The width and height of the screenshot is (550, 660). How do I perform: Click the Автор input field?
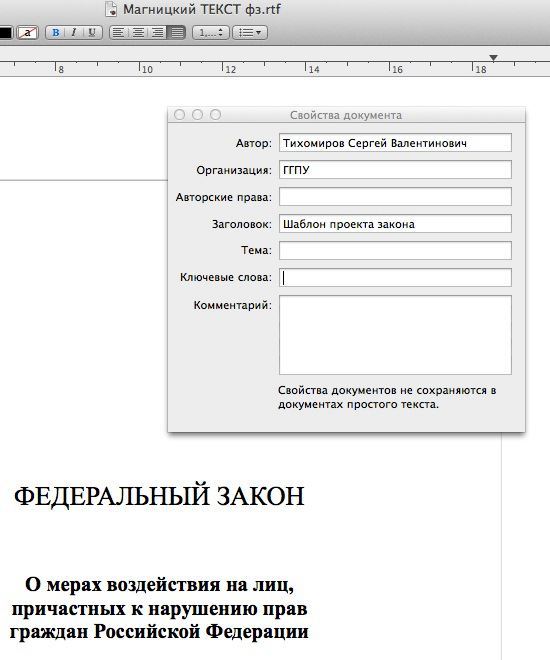coord(395,143)
